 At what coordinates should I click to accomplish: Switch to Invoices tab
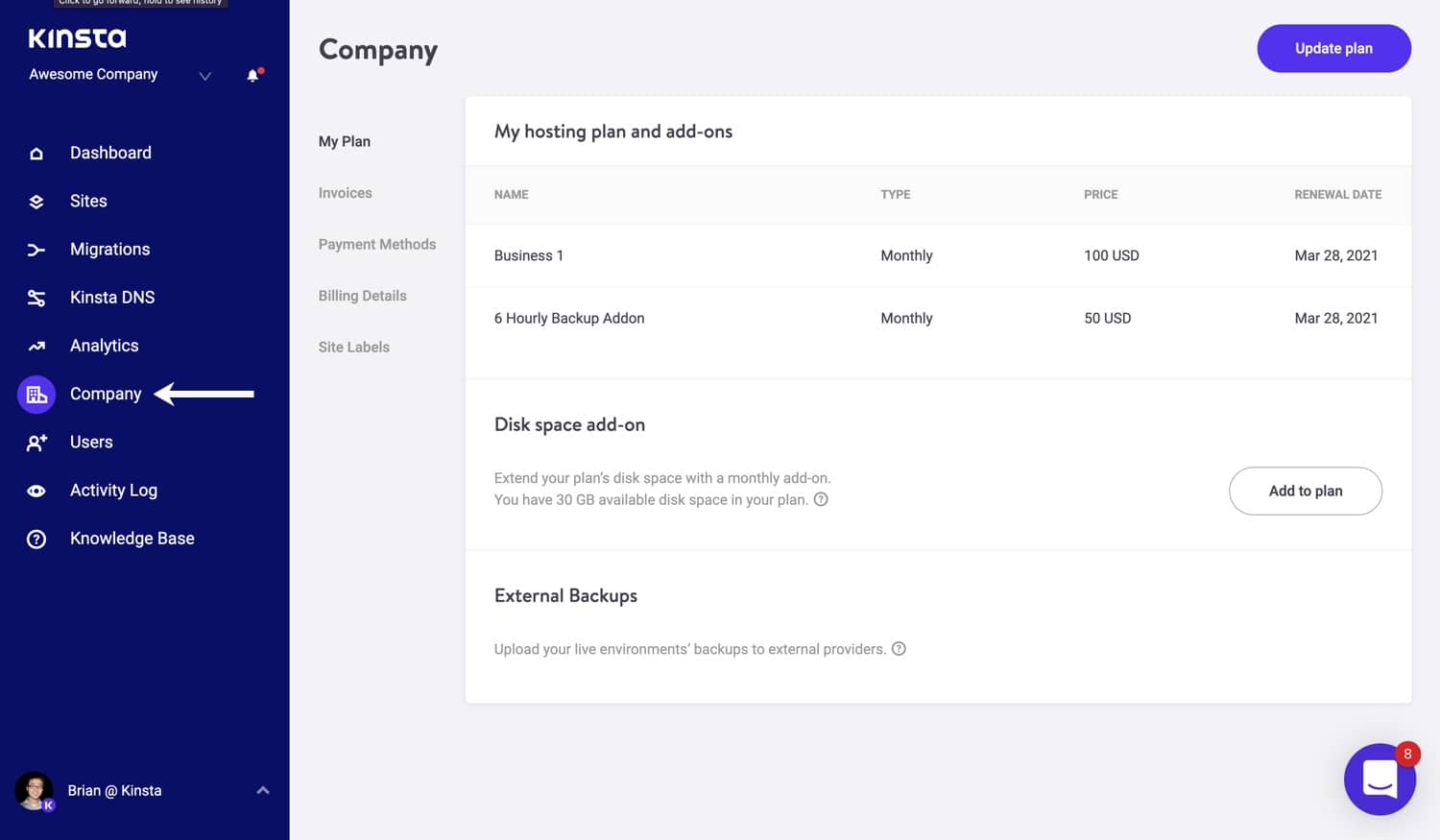[x=346, y=193]
